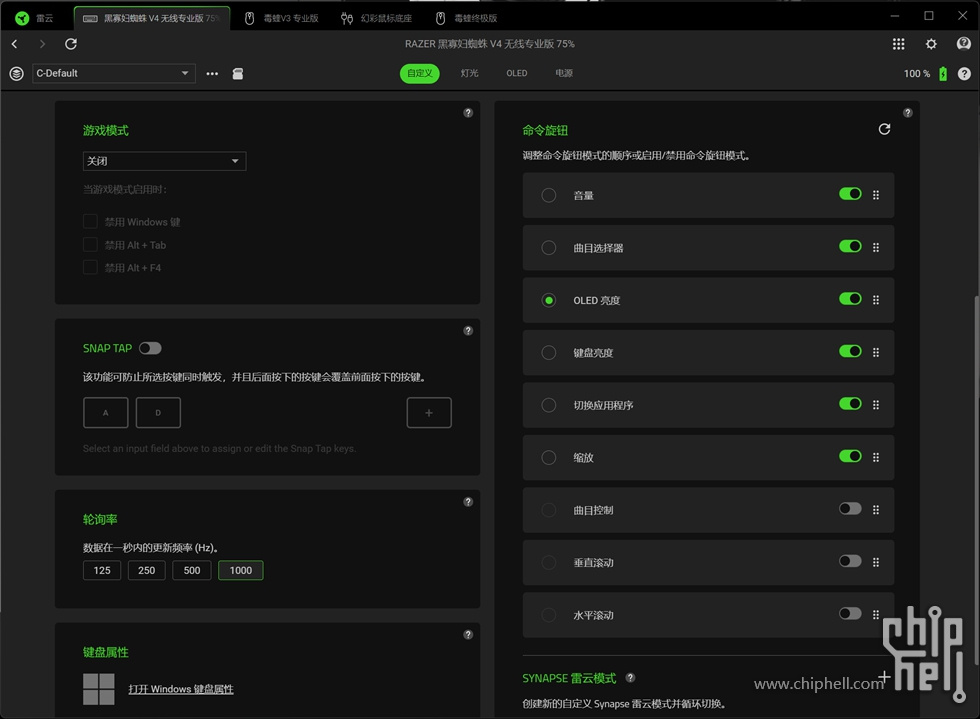The width and height of the screenshot is (980, 719).
Task: Click the Snap Tap D key field
Action: pyautogui.click(x=158, y=413)
